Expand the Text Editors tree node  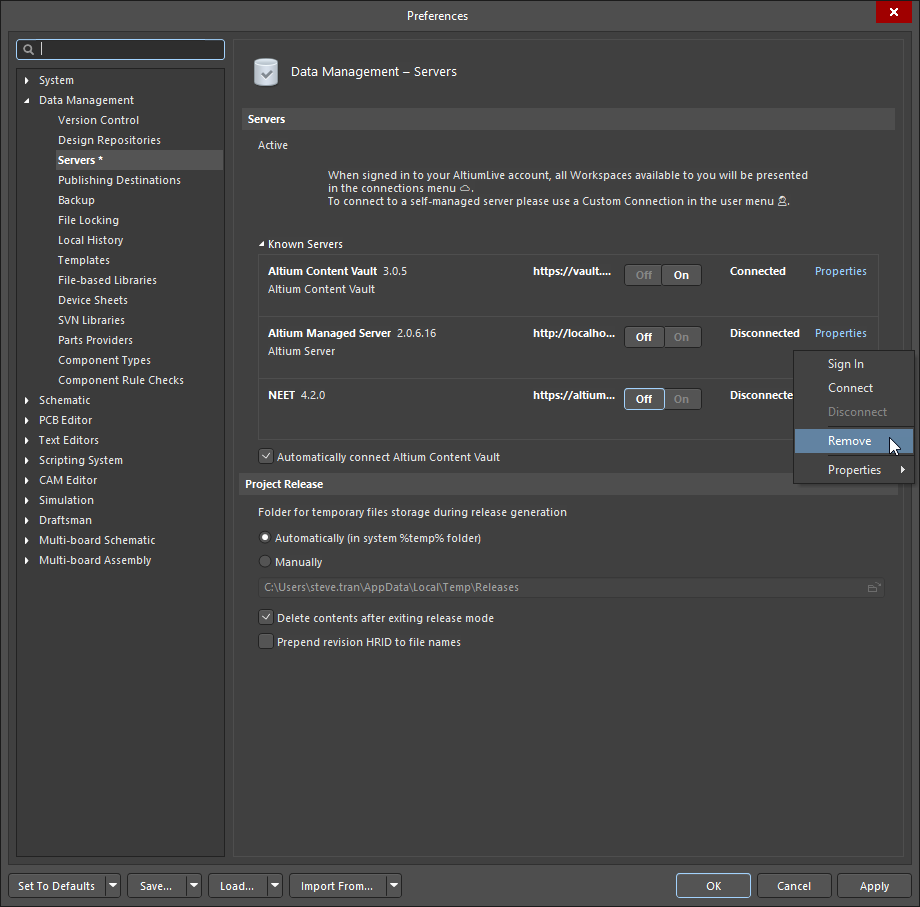point(26,440)
